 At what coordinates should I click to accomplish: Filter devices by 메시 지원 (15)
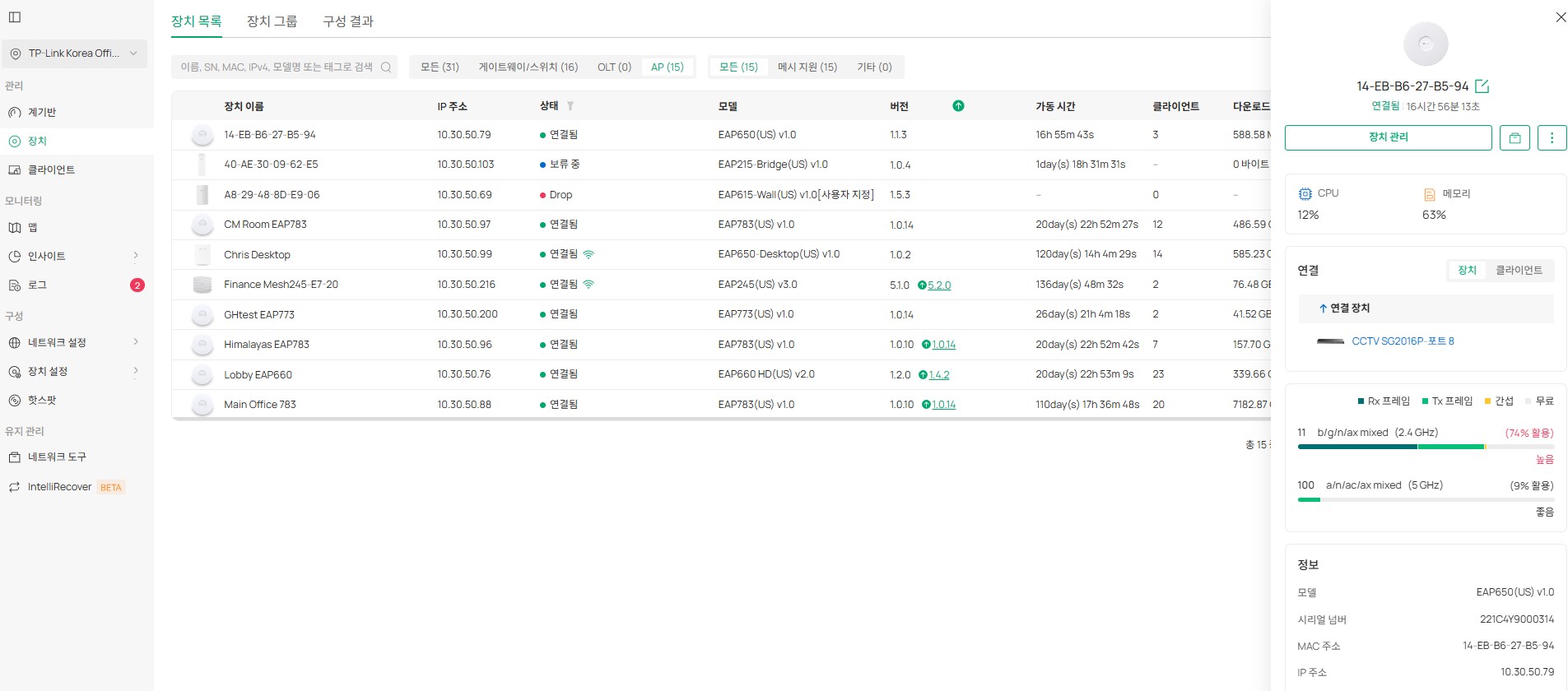tap(807, 67)
